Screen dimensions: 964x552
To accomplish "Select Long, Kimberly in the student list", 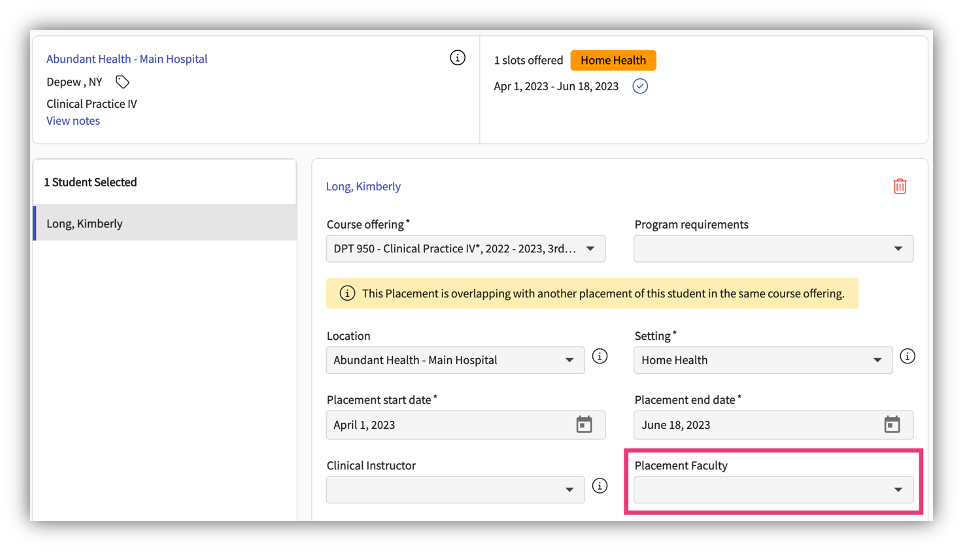I will pyautogui.click(x=165, y=224).
